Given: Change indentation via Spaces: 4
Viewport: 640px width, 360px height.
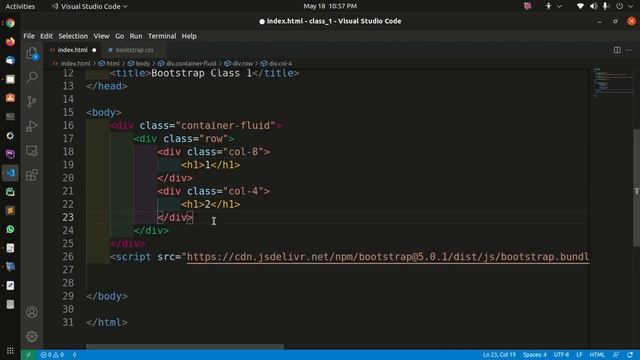Looking at the screenshot, I should [535, 355].
